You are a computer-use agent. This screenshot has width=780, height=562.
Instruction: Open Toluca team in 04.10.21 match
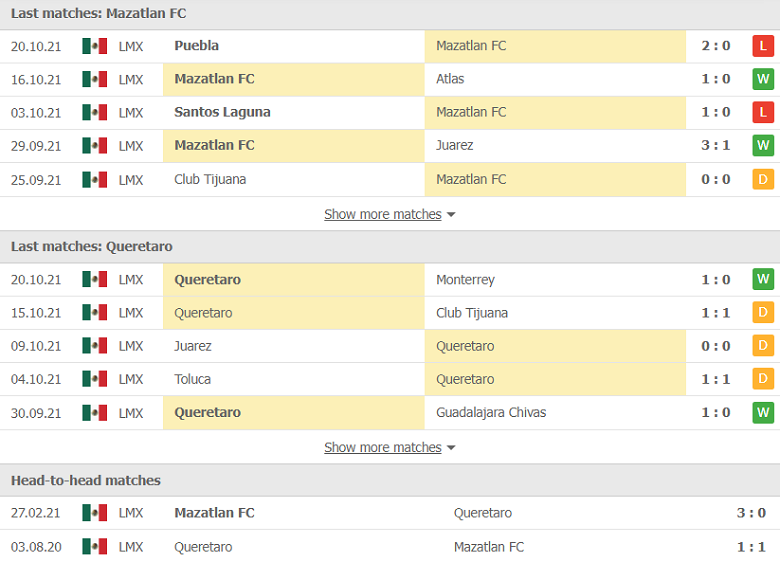193,379
